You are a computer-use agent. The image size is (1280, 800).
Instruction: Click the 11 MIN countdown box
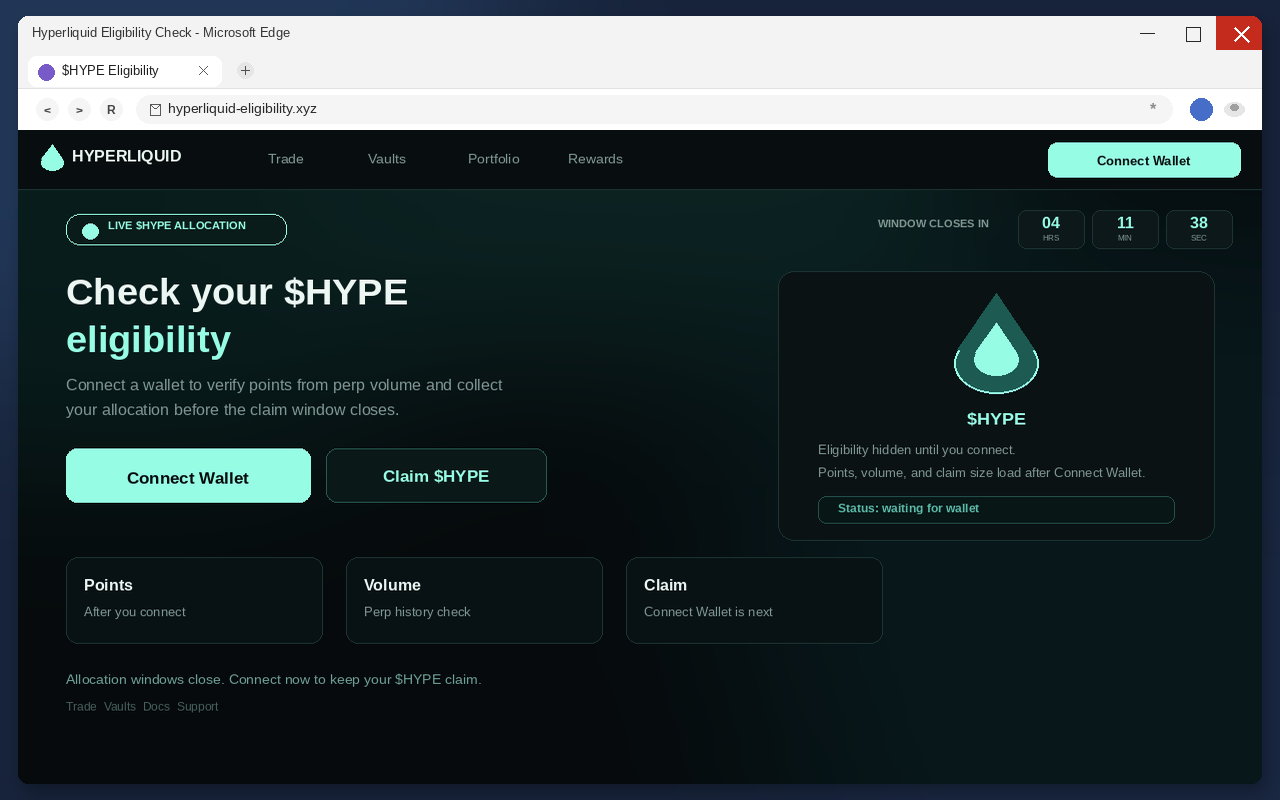tap(1125, 229)
